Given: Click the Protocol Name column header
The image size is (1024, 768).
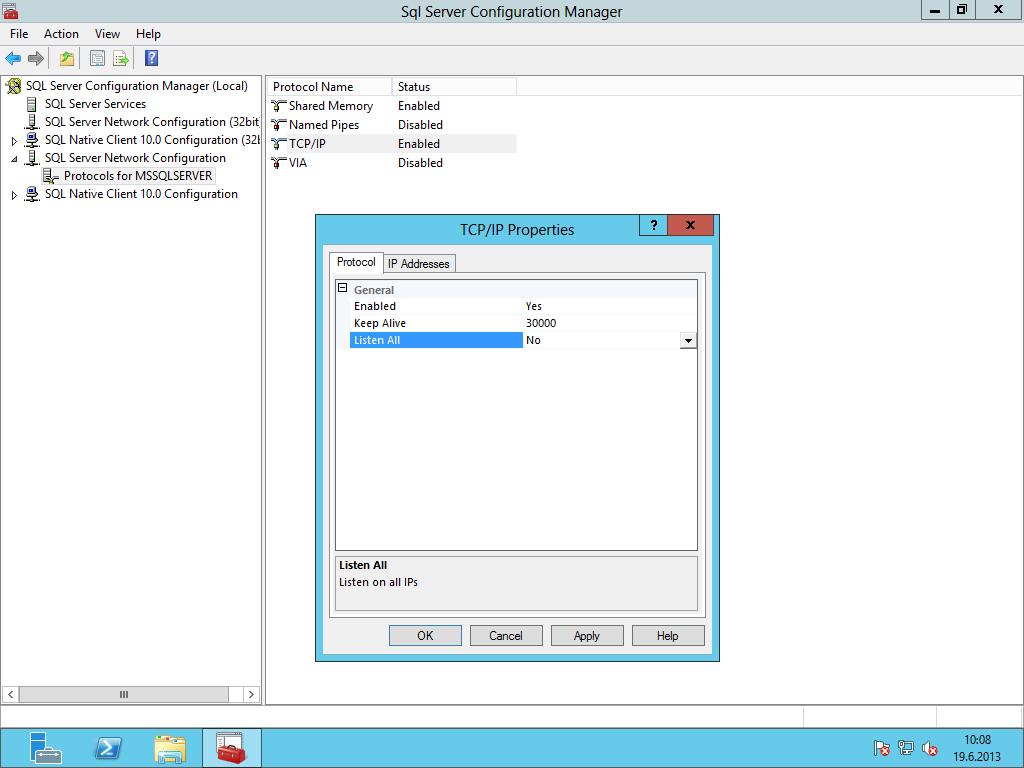Looking at the screenshot, I should point(329,87).
